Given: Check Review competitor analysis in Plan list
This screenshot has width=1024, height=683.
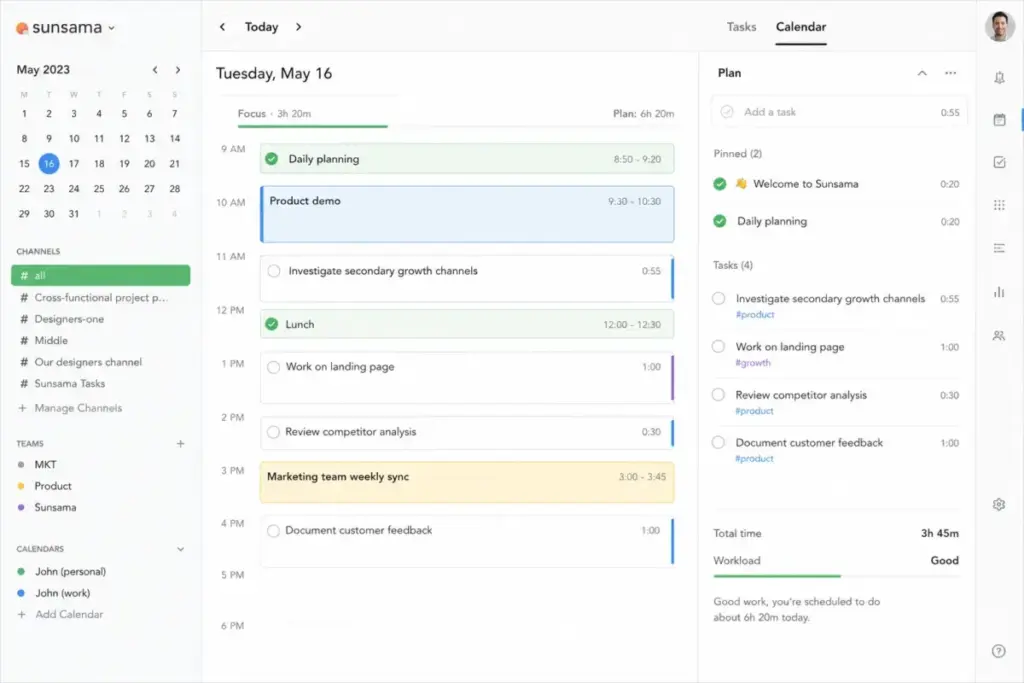Looking at the screenshot, I should point(718,394).
